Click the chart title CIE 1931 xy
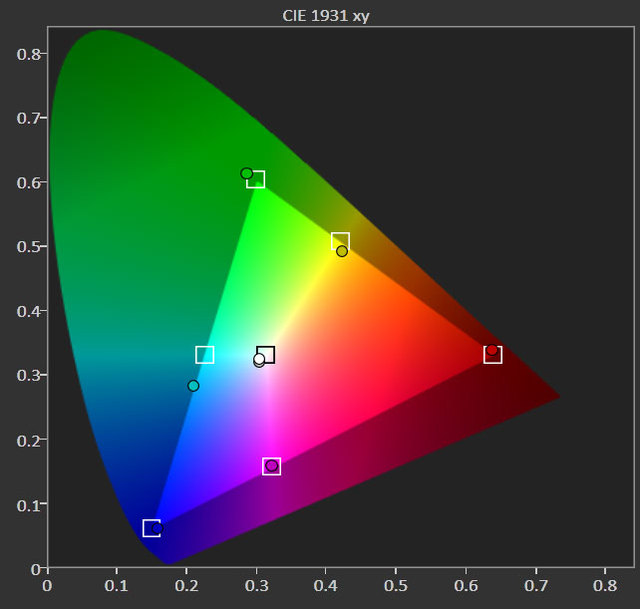 click(x=326, y=16)
